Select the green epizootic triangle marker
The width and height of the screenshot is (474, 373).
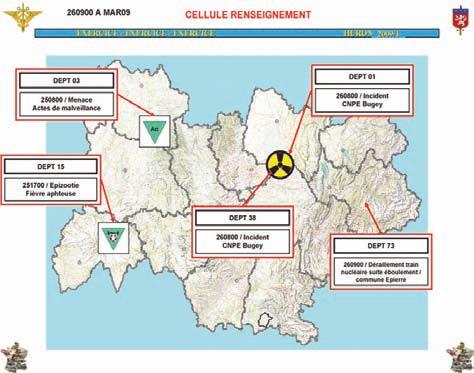click(x=113, y=238)
